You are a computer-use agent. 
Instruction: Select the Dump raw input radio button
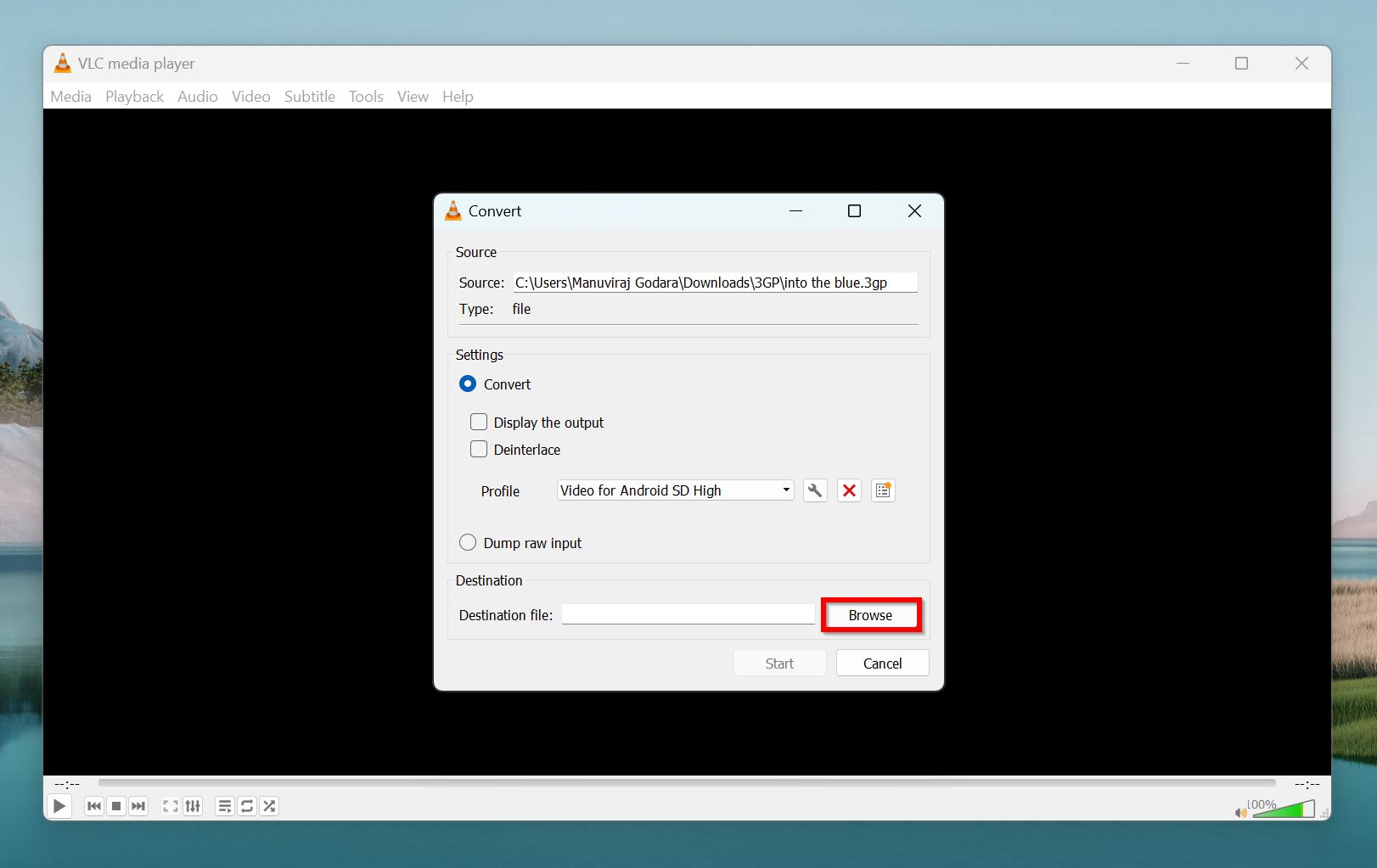468,543
